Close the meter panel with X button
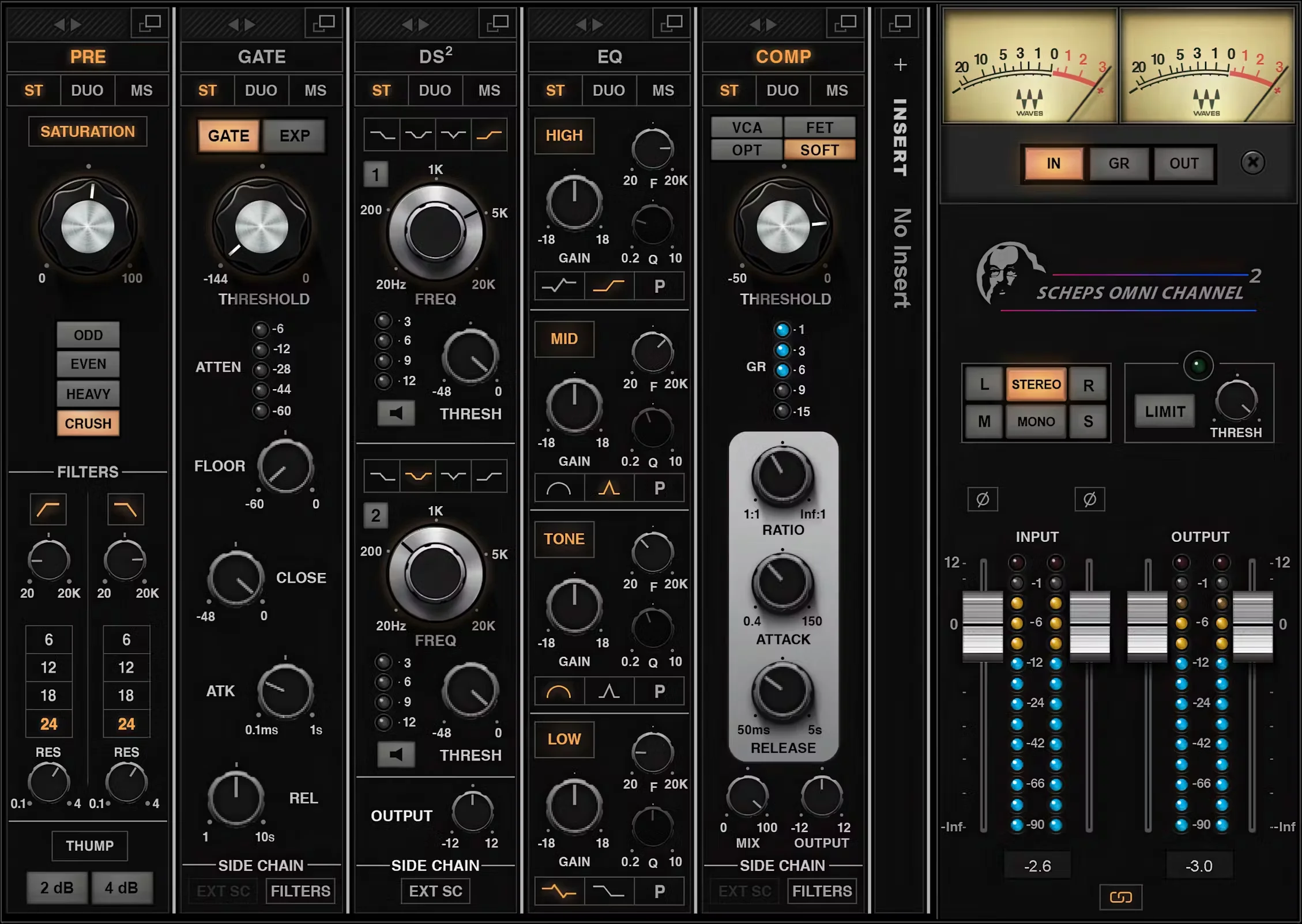 [x=1252, y=163]
